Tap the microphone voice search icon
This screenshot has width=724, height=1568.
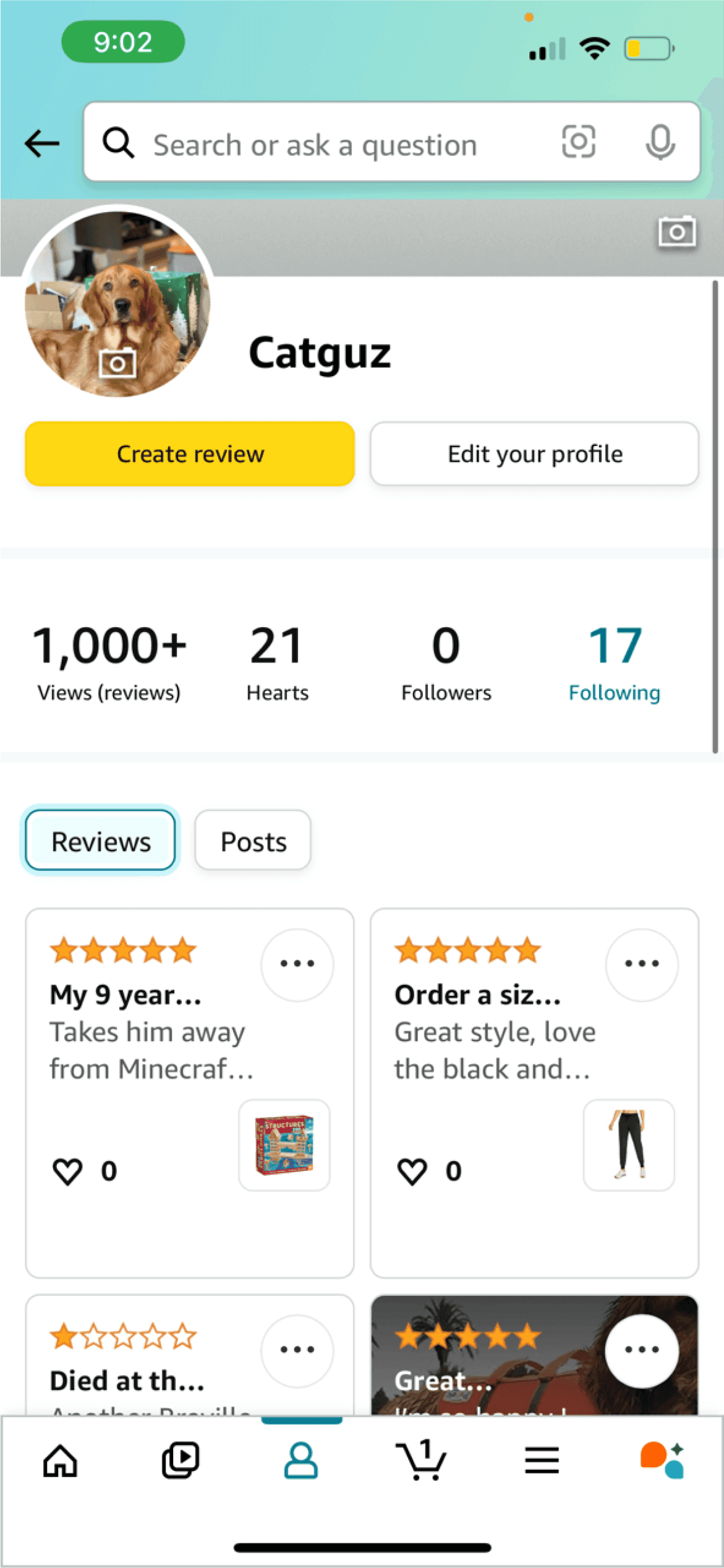pyautogui.click(x=660, y=142)
